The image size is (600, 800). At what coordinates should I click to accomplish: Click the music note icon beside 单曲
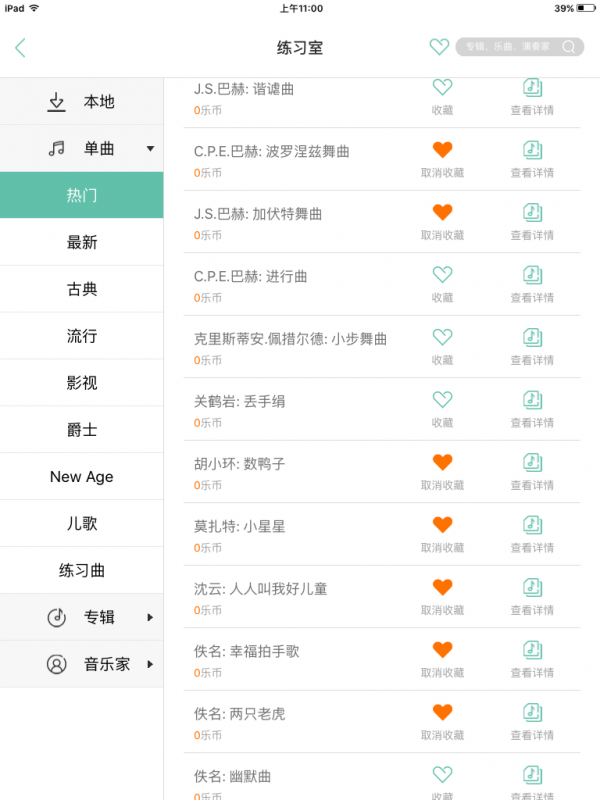[55, 148]
